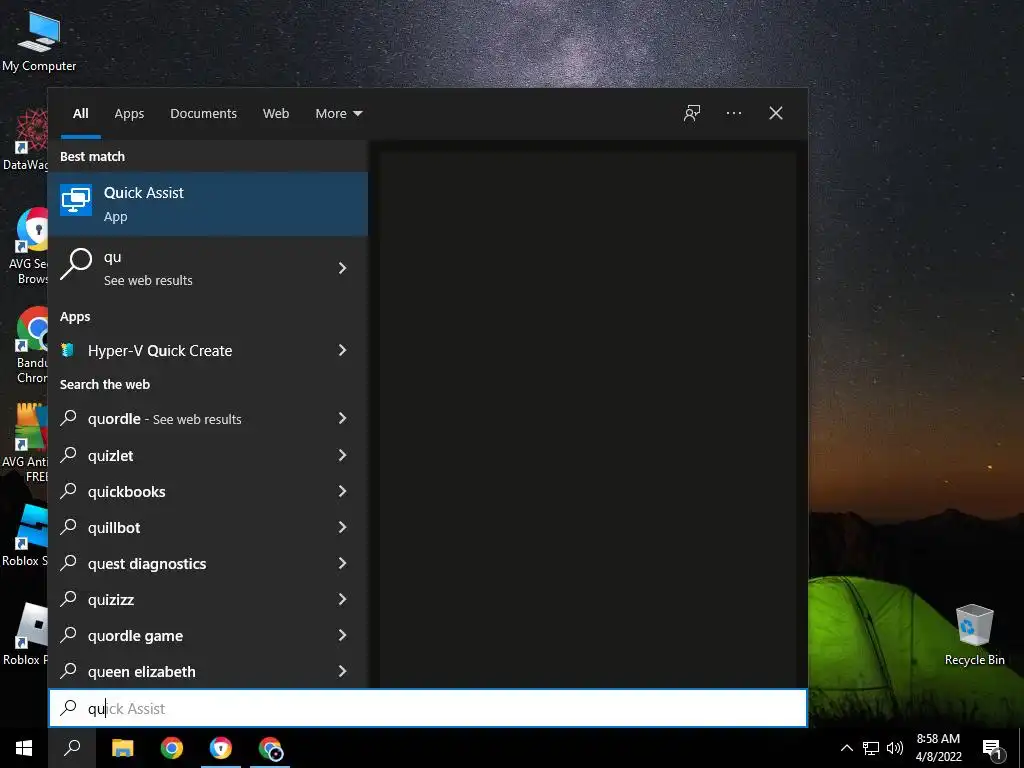The width and height of the screenshot is (1024, 768).
Task: Expand the quordle suggestion arrow
Action: (x=342, y=418)
